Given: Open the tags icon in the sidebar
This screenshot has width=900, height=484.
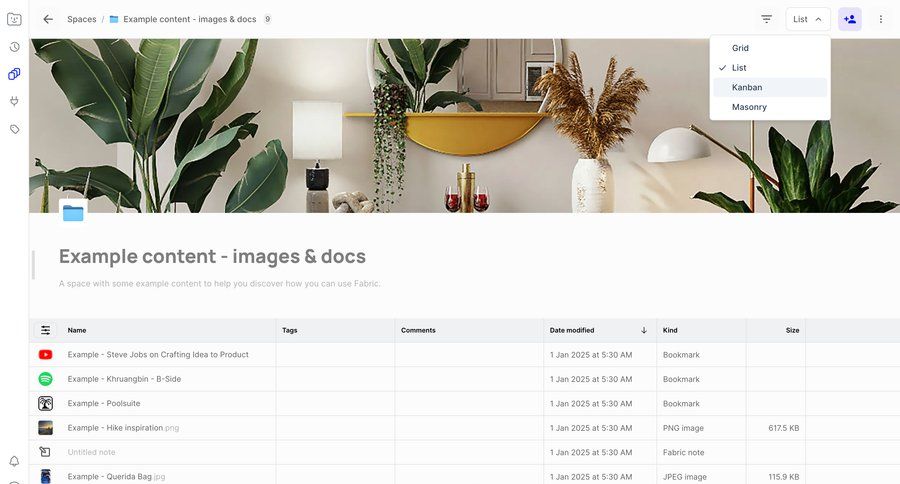Looking at the screenshot, I should click(x=14, y=129).
